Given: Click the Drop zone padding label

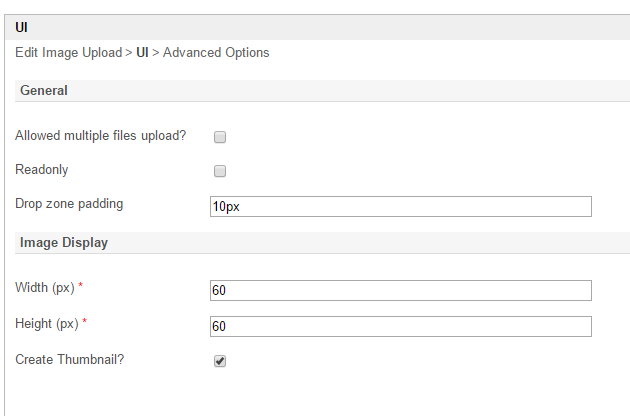Looking at the screenshot, I should click(x=69, y=204).
